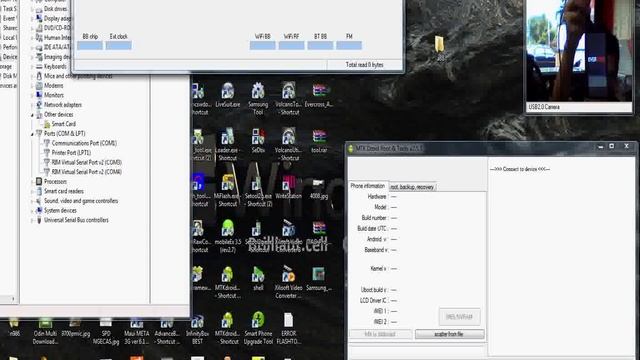Click the WiFi RF status indicator bar
The width and height of the screenshot is (640, 360).
click(291, 46)
